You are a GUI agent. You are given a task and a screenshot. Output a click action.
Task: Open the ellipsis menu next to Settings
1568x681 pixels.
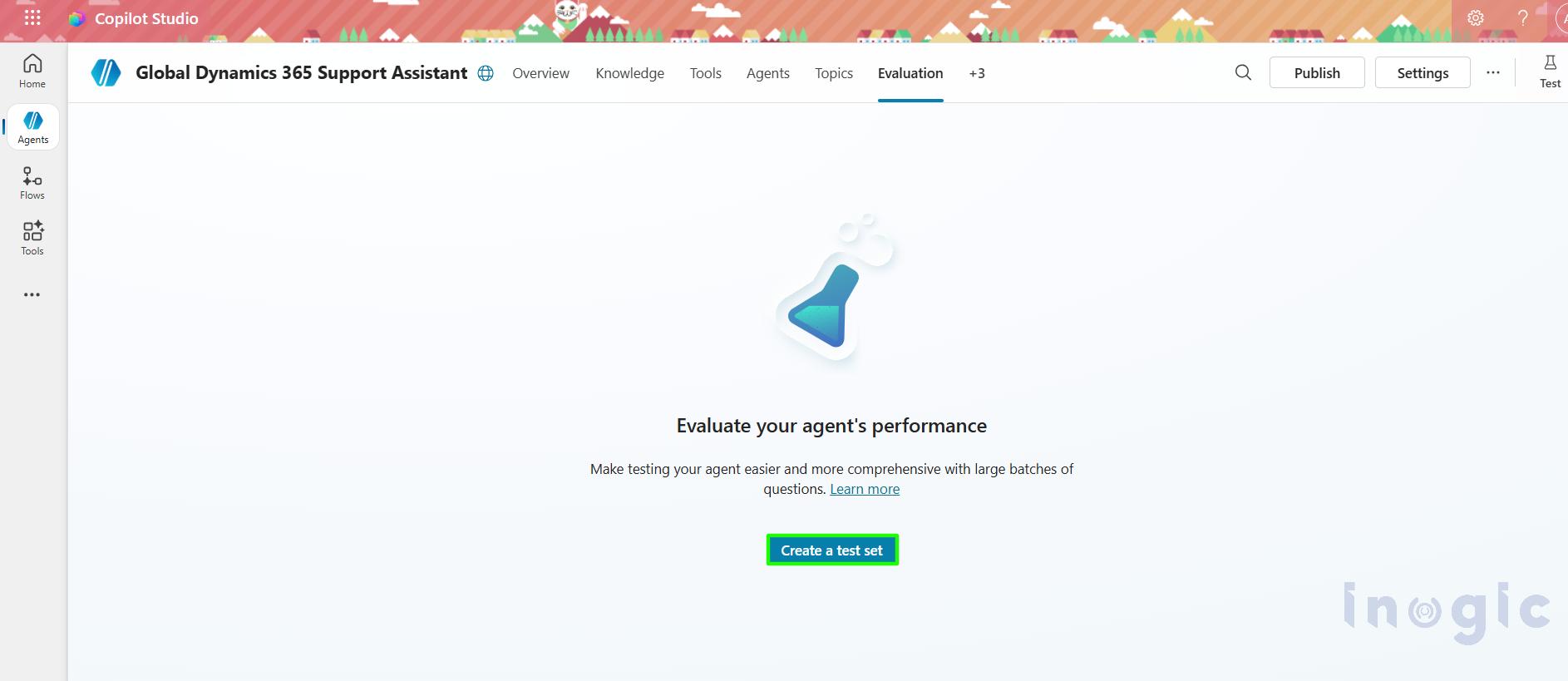pos(1493,73)
